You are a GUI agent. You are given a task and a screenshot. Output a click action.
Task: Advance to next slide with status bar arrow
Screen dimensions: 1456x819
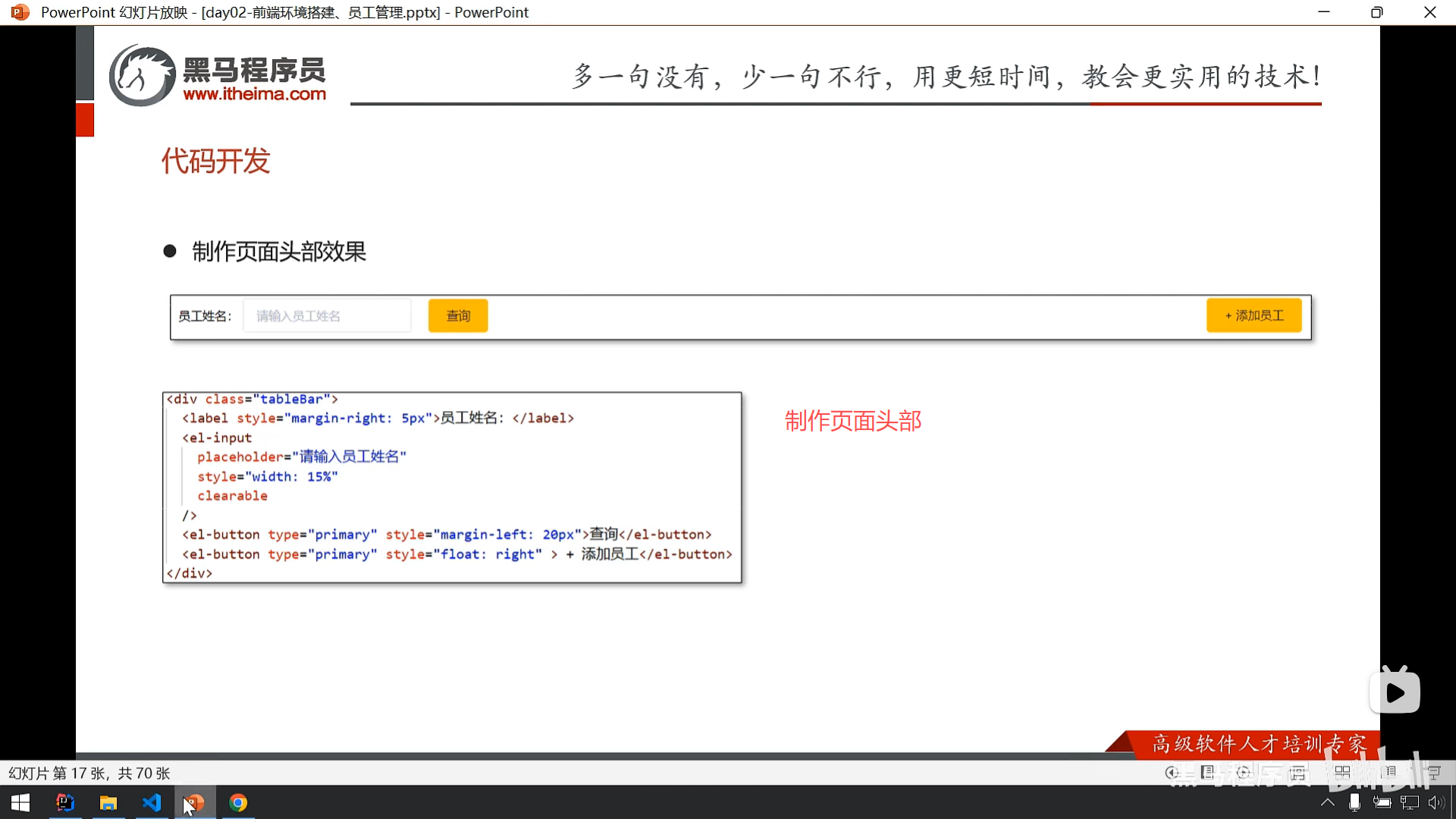1244,773
